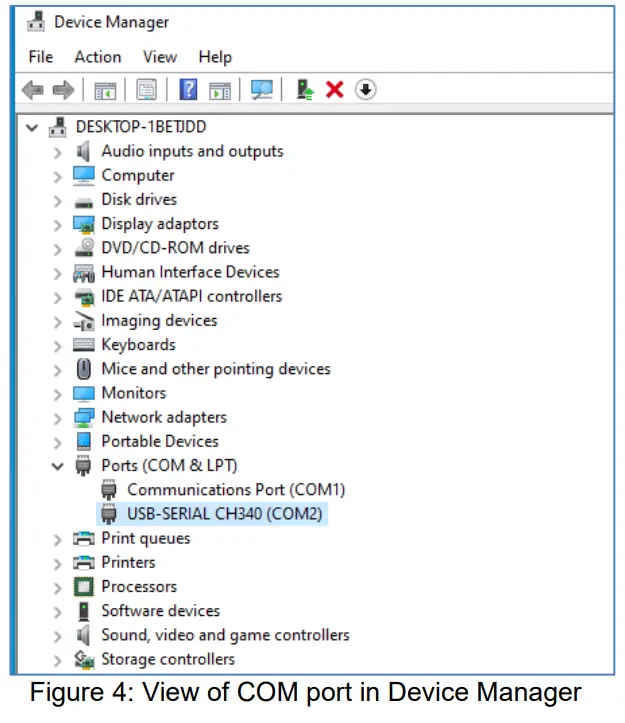Expand the Disk drives chevron
625x723 pixels.
click(x=57, y=201)
